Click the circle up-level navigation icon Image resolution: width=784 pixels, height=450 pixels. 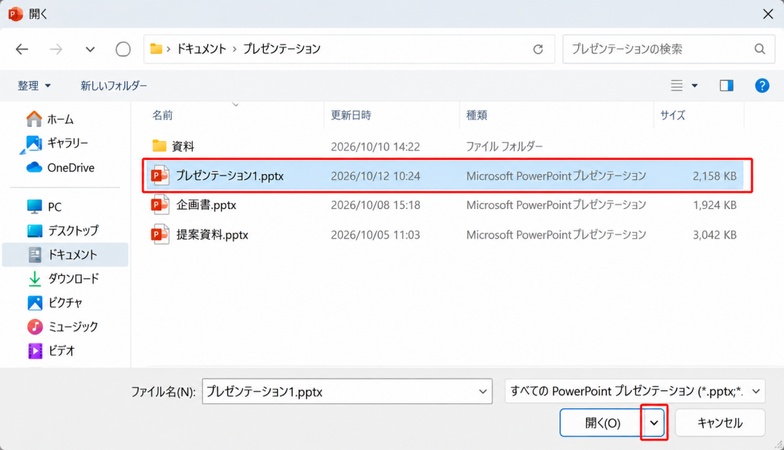(123, 49)
